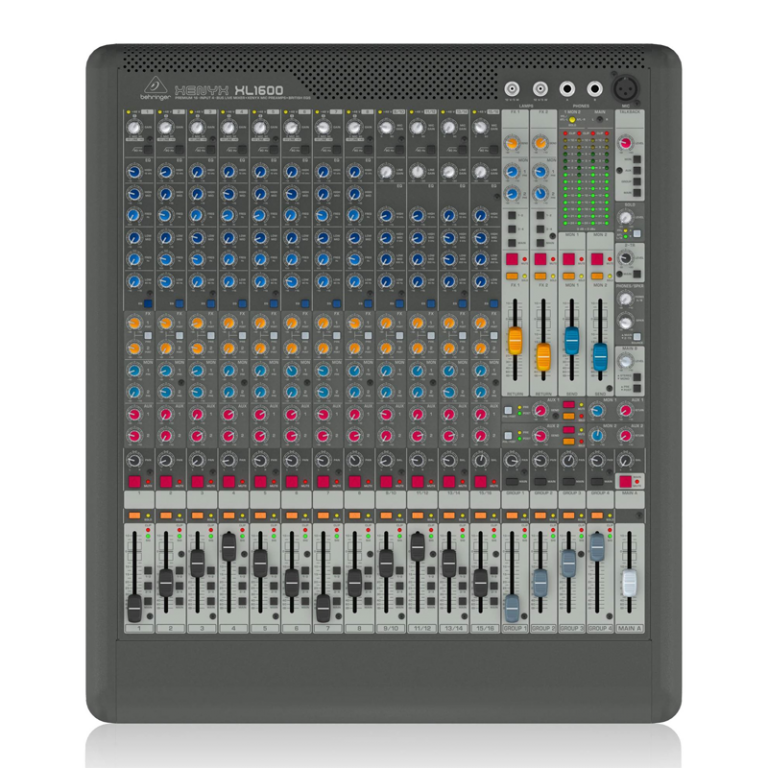The height and width of the screenshot is (768, 768).
Task: Click channel 1 gain knob
Action: point(134,128)
